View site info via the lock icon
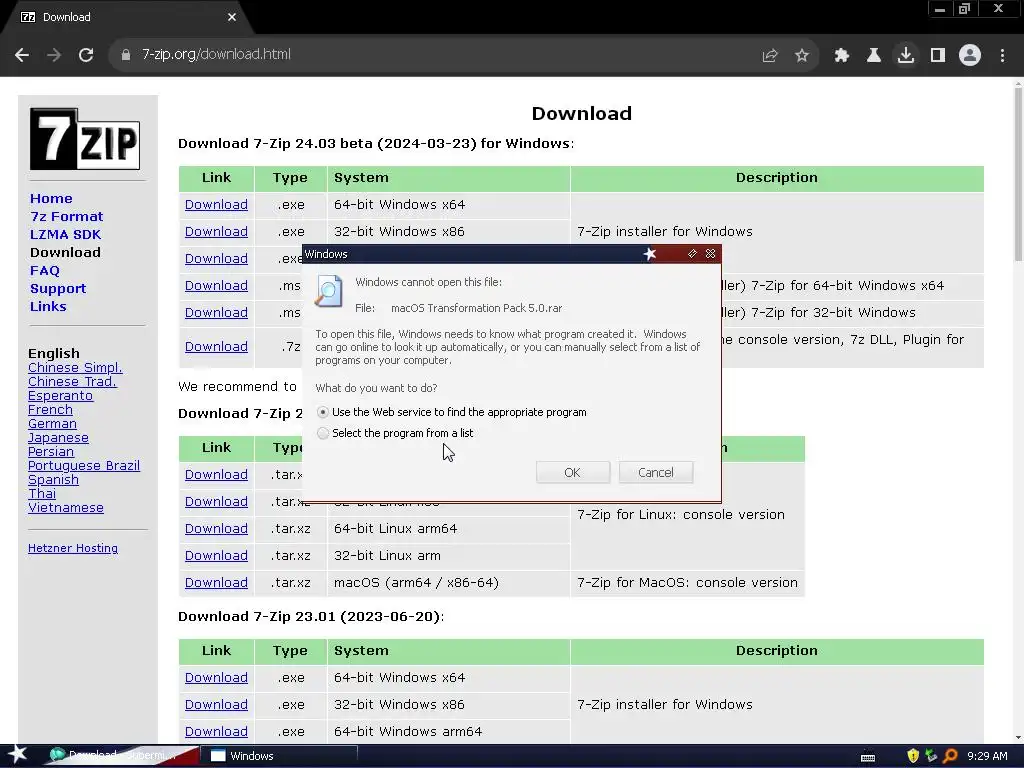 pyautogui.click(x=125, y=55)
